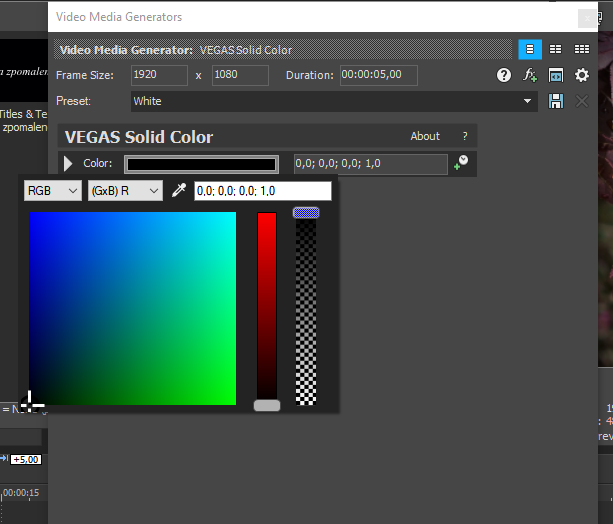Click the replace plug-in window icon
Viewport: 613px width, 524px height.
tap(556, 75)
